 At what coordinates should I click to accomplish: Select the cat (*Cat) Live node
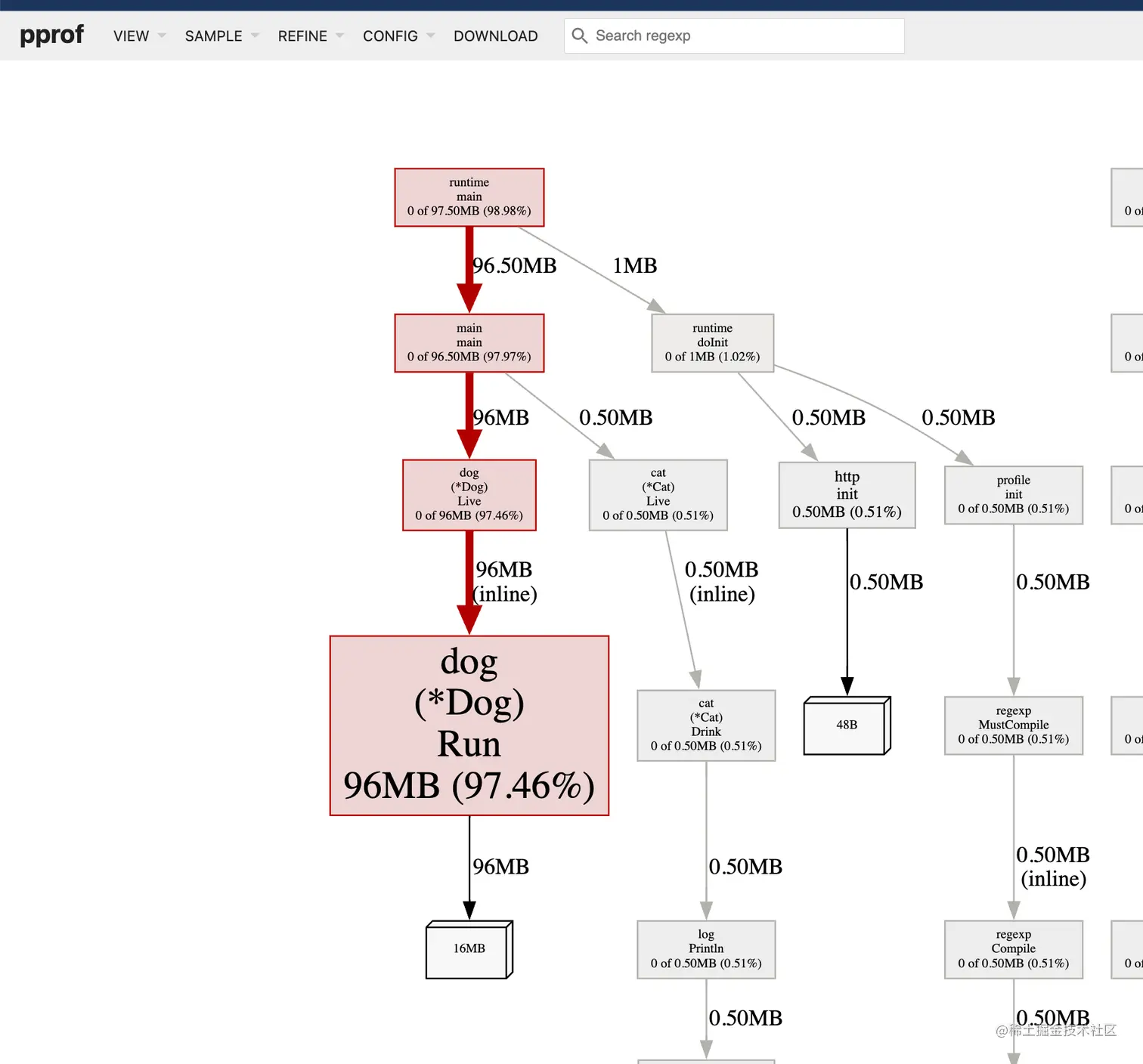point(658,495)
